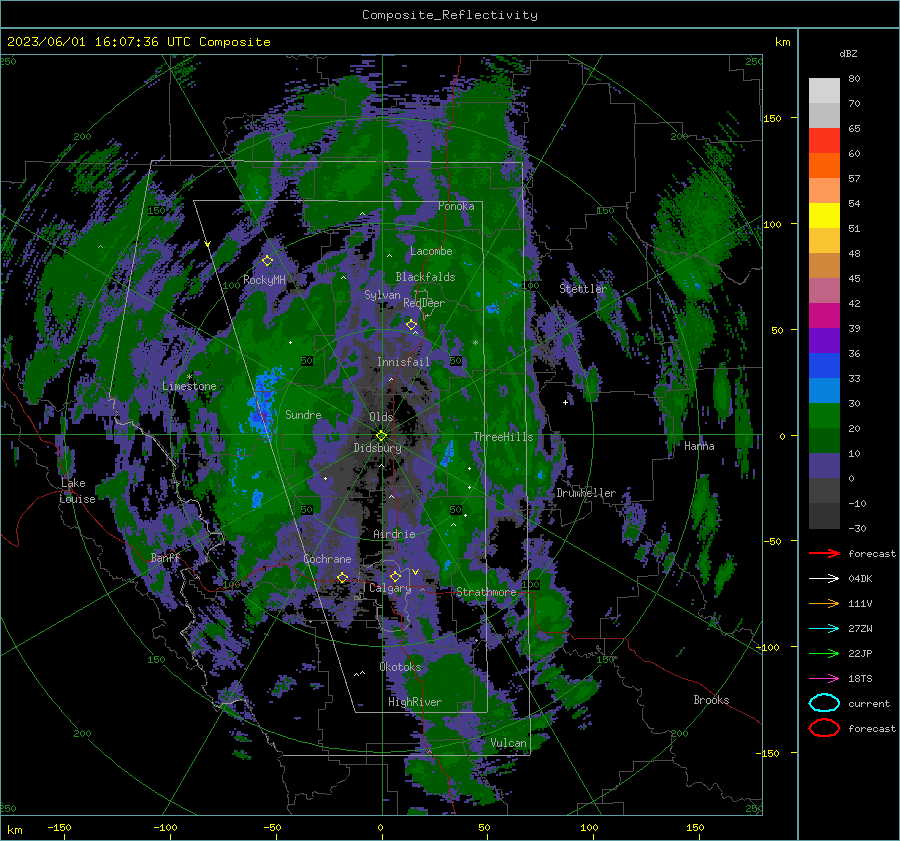
Task: Click the white plus marker west of Hanna
Action: 565,402
